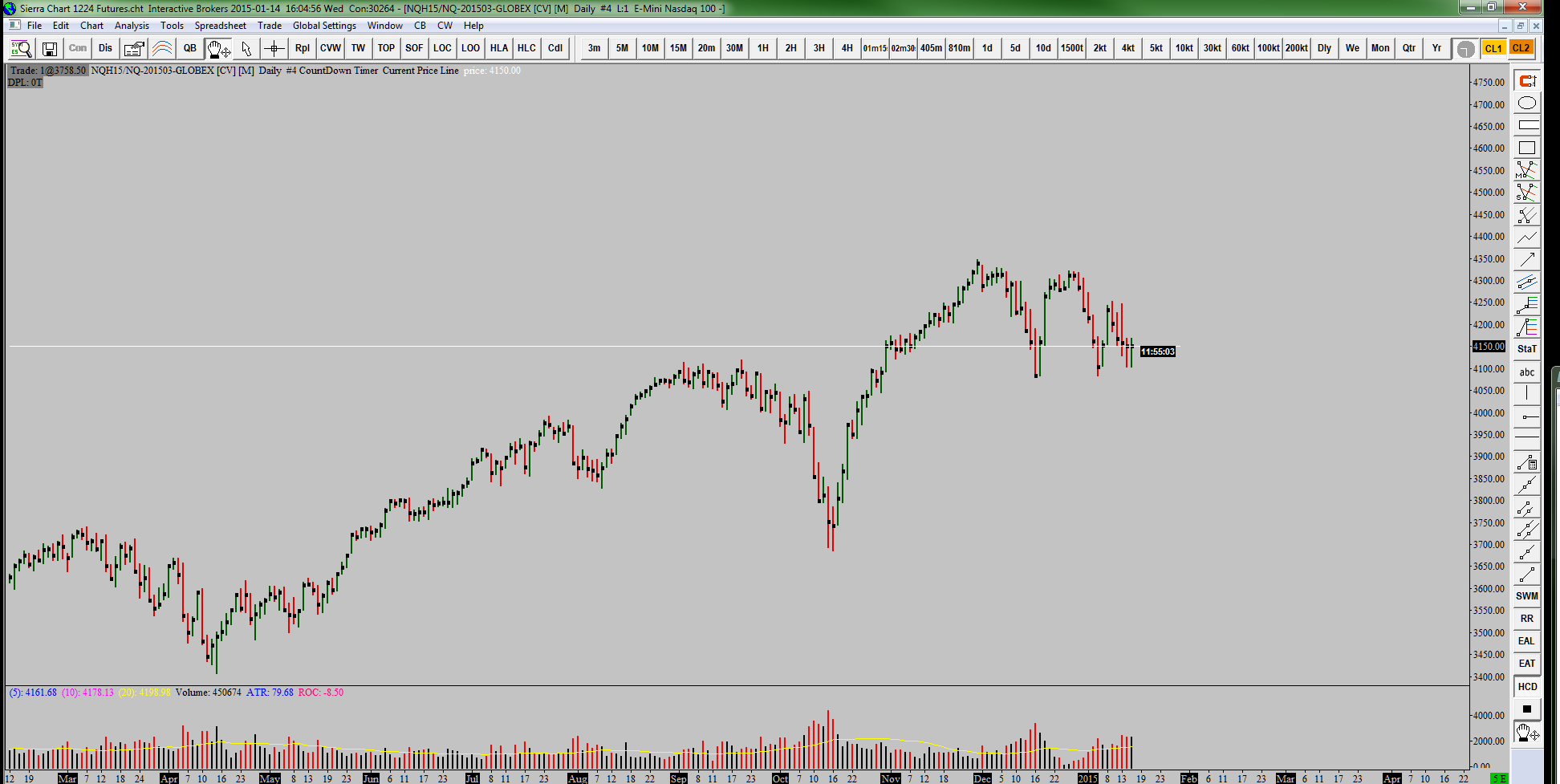Set chart to 10kt tick bars
Viewport: 1560px width, 784px height.
pos(1184,48)
